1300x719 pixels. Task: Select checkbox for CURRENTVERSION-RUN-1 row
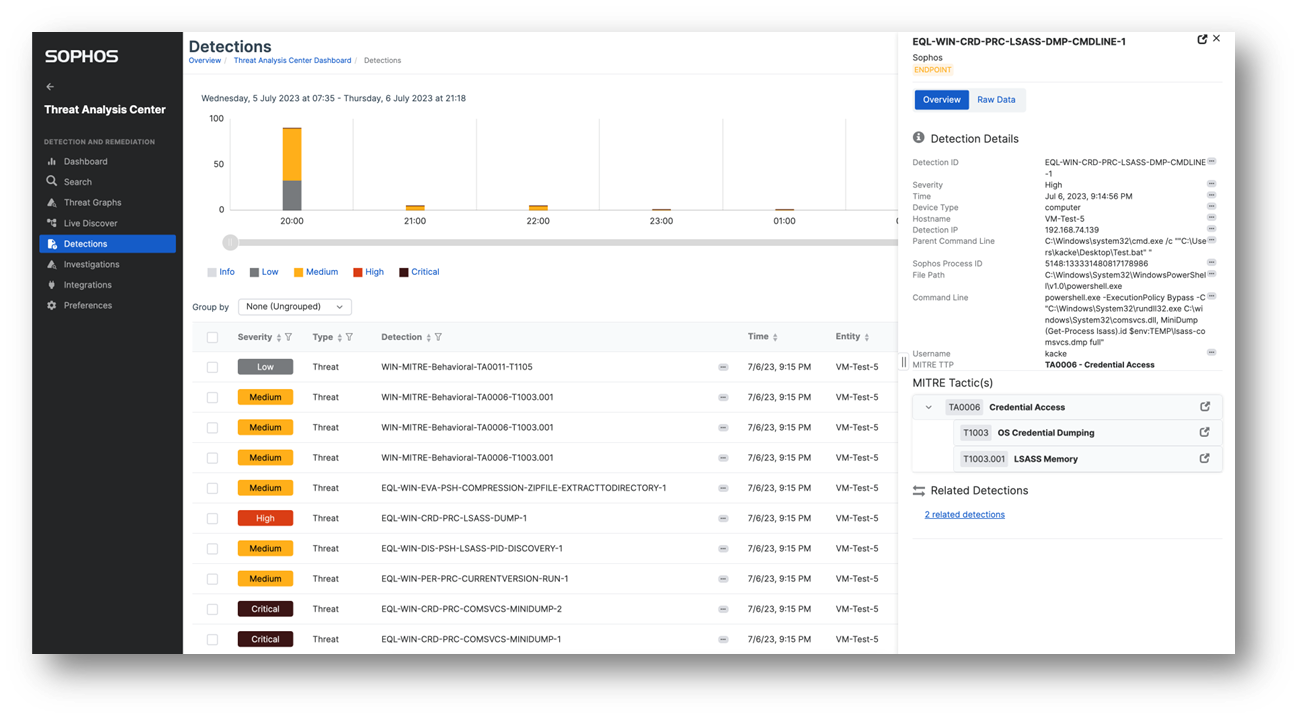[212, 579]
